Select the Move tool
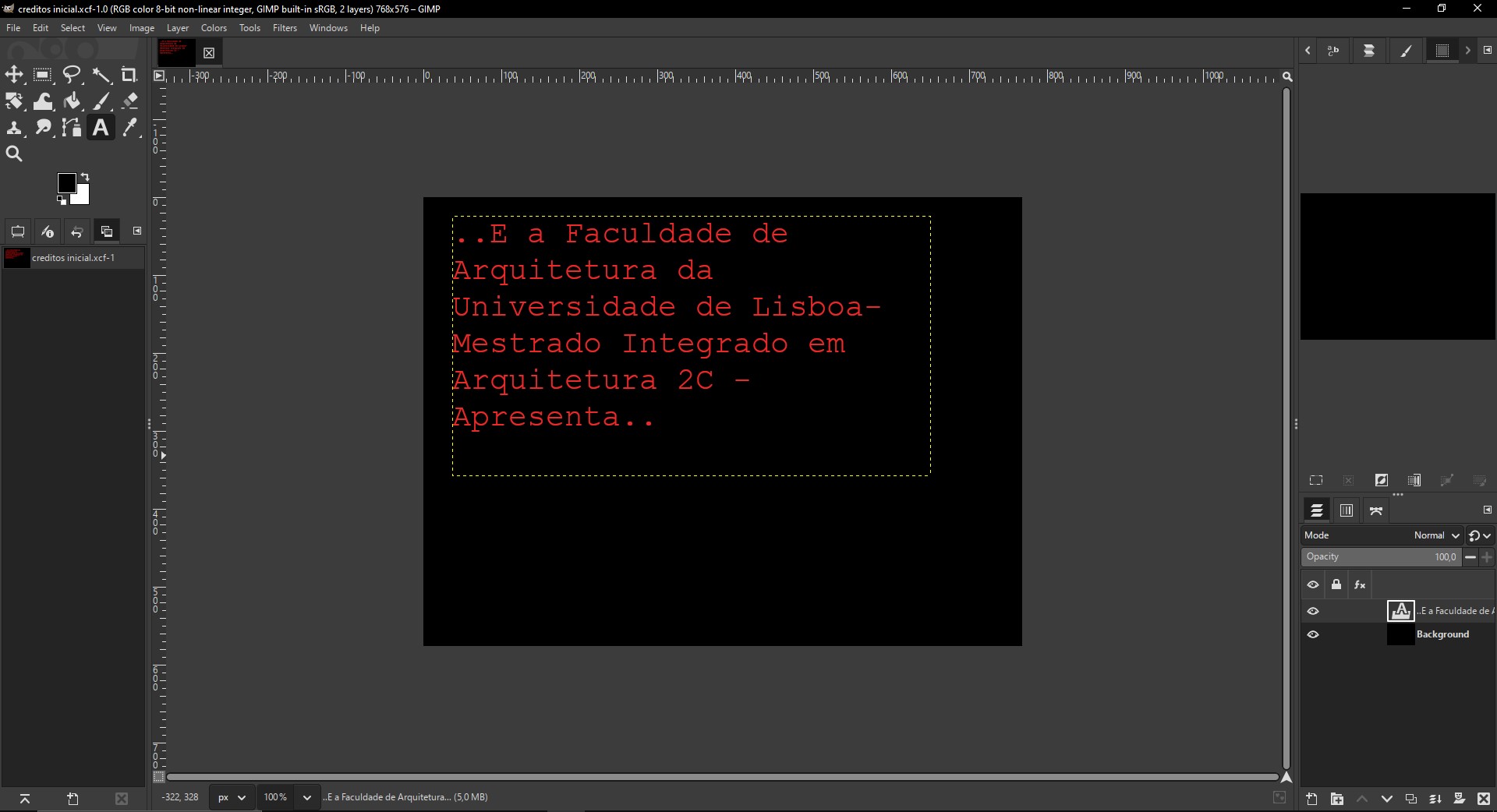1497x812 pixels. [x=14, y=75]
